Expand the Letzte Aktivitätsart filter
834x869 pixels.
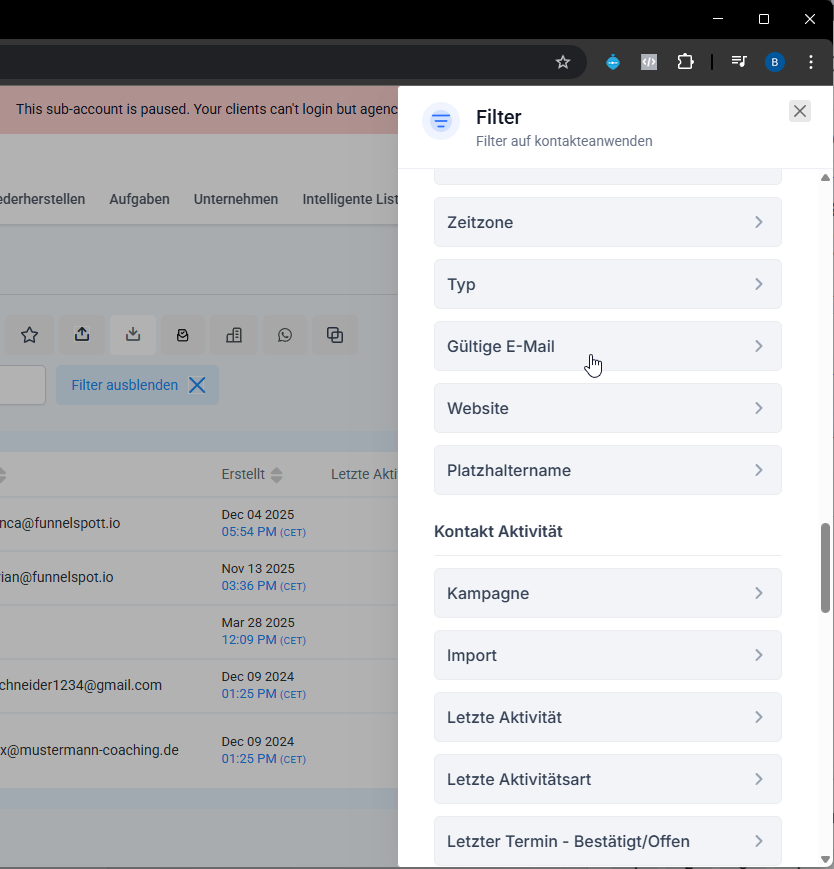(608, 780)
